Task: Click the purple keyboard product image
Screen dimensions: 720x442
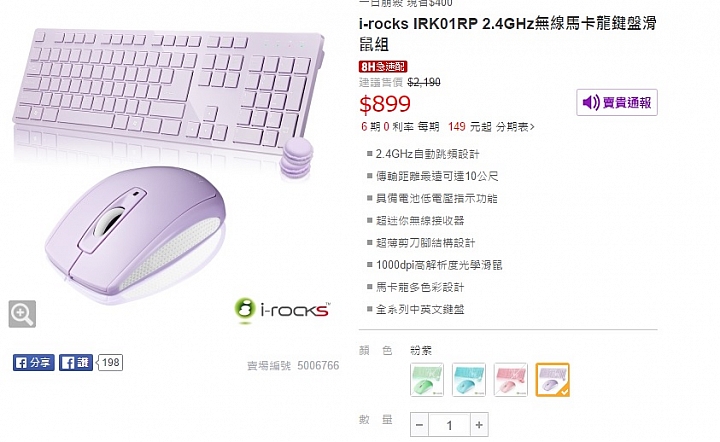Action: pos(169,88)
